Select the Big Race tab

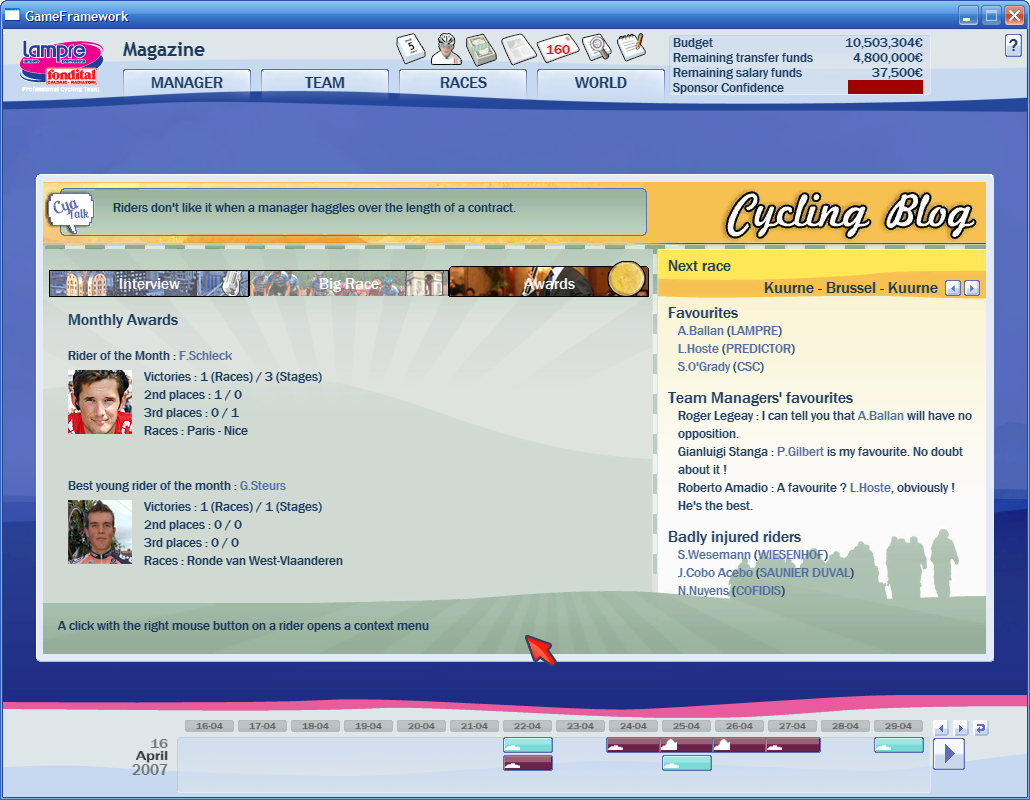point(348,283)
